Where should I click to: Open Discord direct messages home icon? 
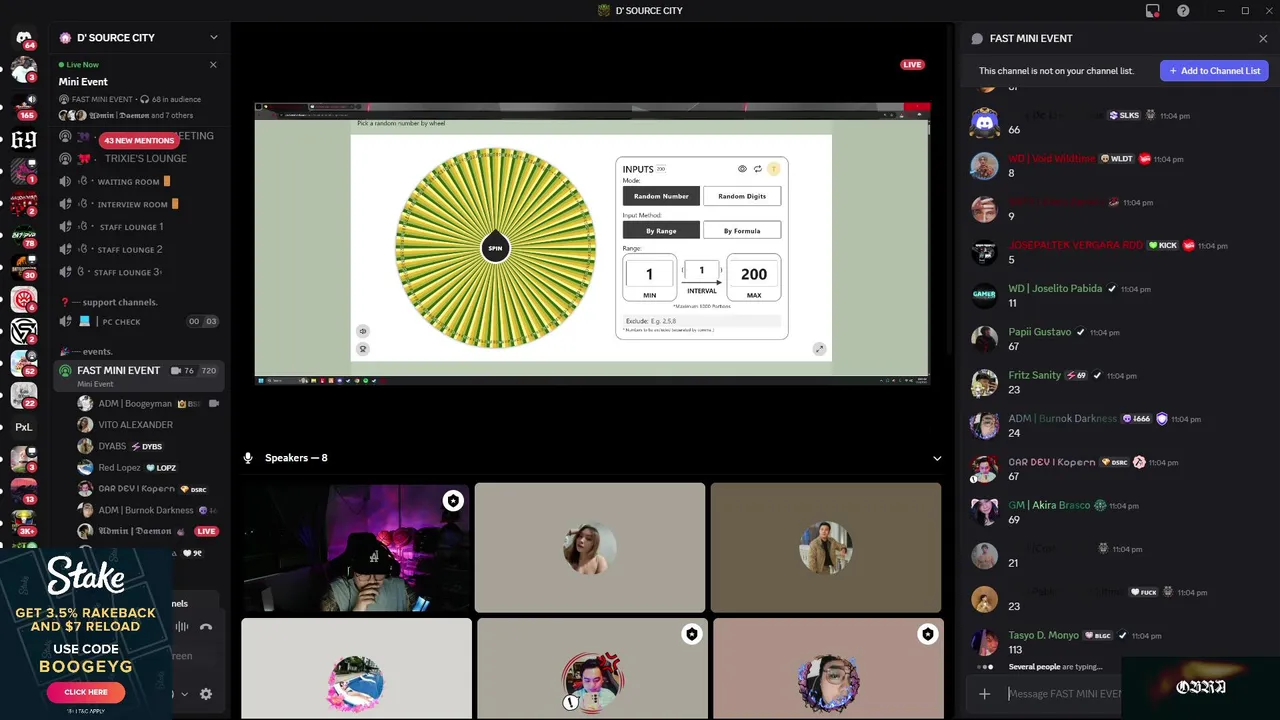click(24, 39)
